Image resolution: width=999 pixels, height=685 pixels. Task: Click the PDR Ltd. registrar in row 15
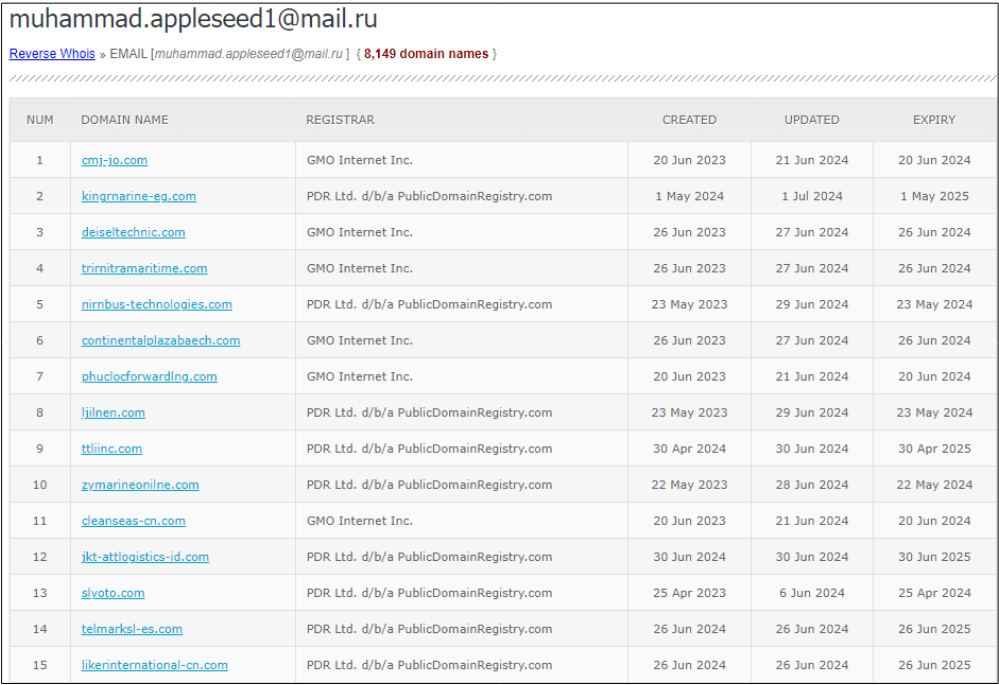(x=429, y=665)
